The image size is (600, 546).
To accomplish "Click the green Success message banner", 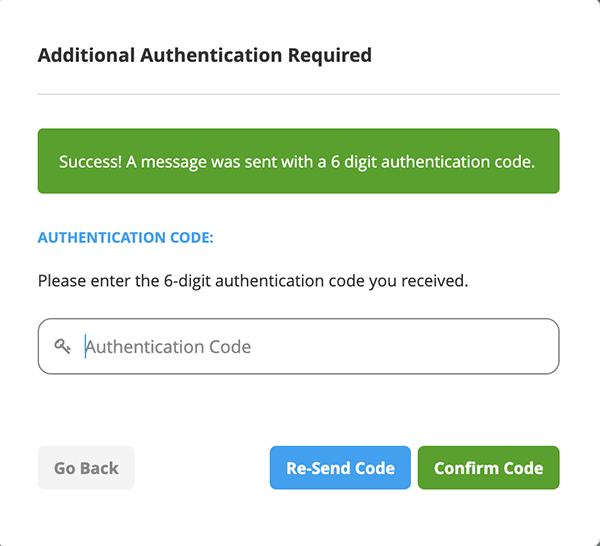I will point(298,161).
